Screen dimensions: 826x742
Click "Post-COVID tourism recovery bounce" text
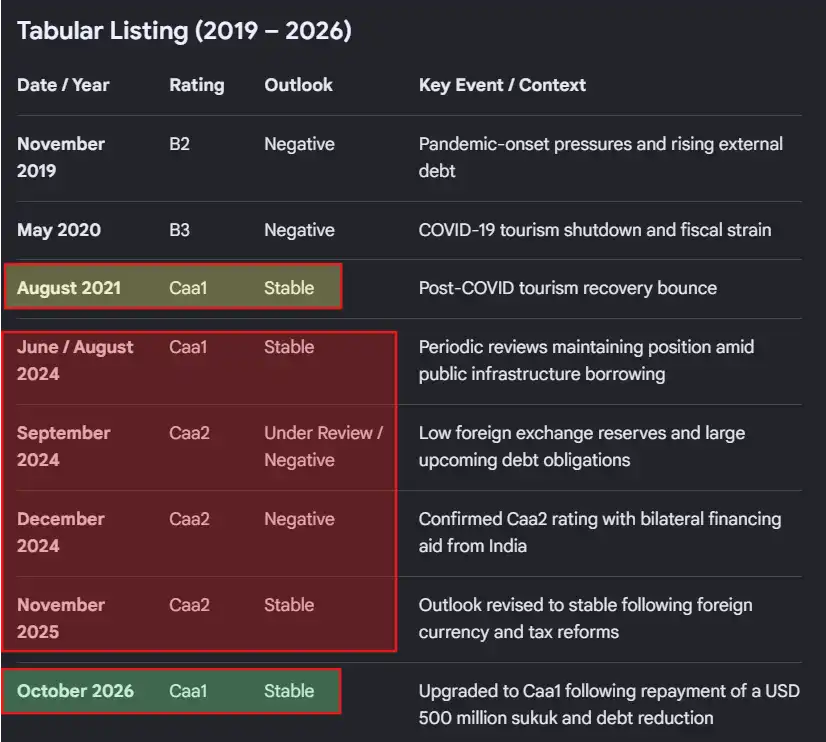coord(567,288)
